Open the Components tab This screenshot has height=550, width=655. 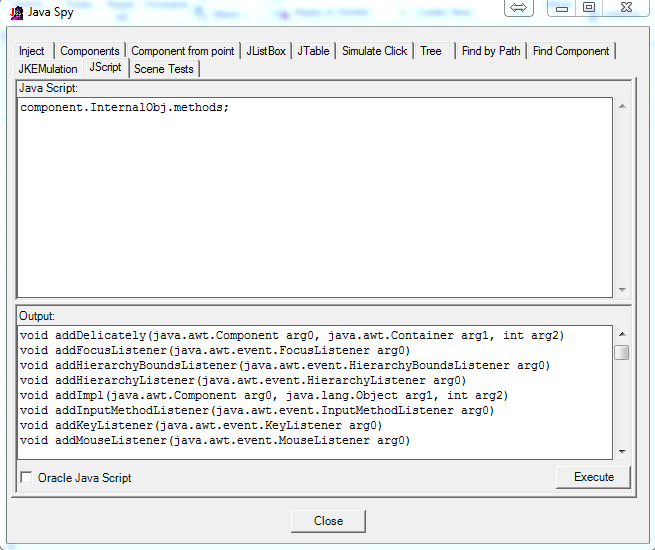(90, 51)
